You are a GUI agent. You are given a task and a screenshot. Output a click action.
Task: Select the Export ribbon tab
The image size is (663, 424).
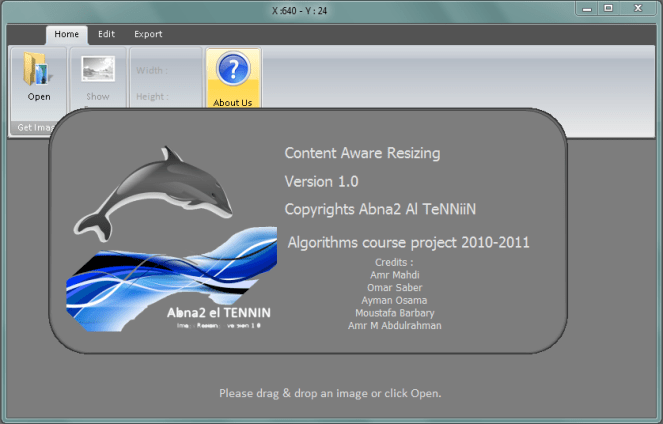coord(148,34)
